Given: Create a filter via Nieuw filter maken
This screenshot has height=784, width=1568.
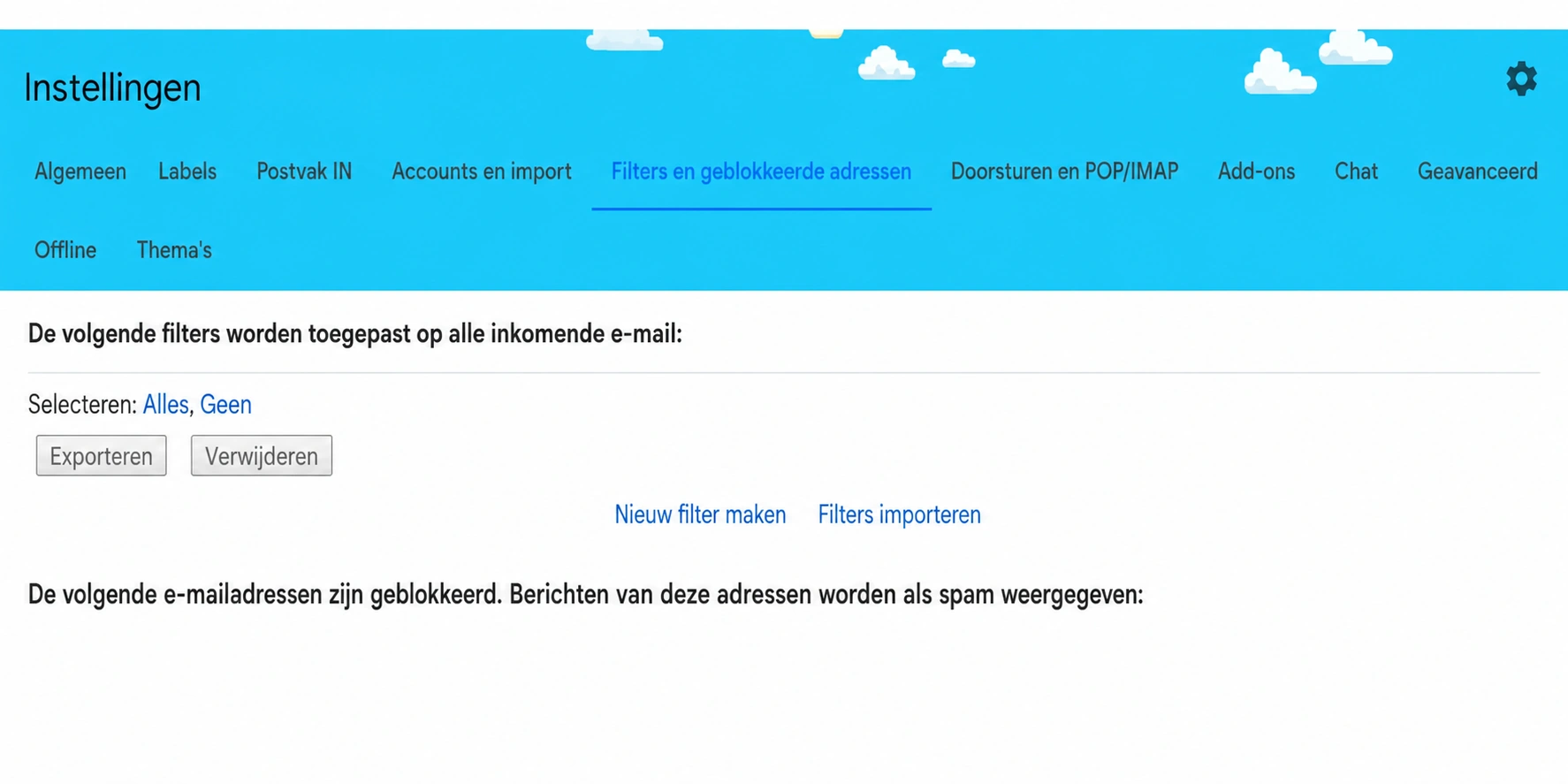Looking at the screenshot, I should [700, 514].
